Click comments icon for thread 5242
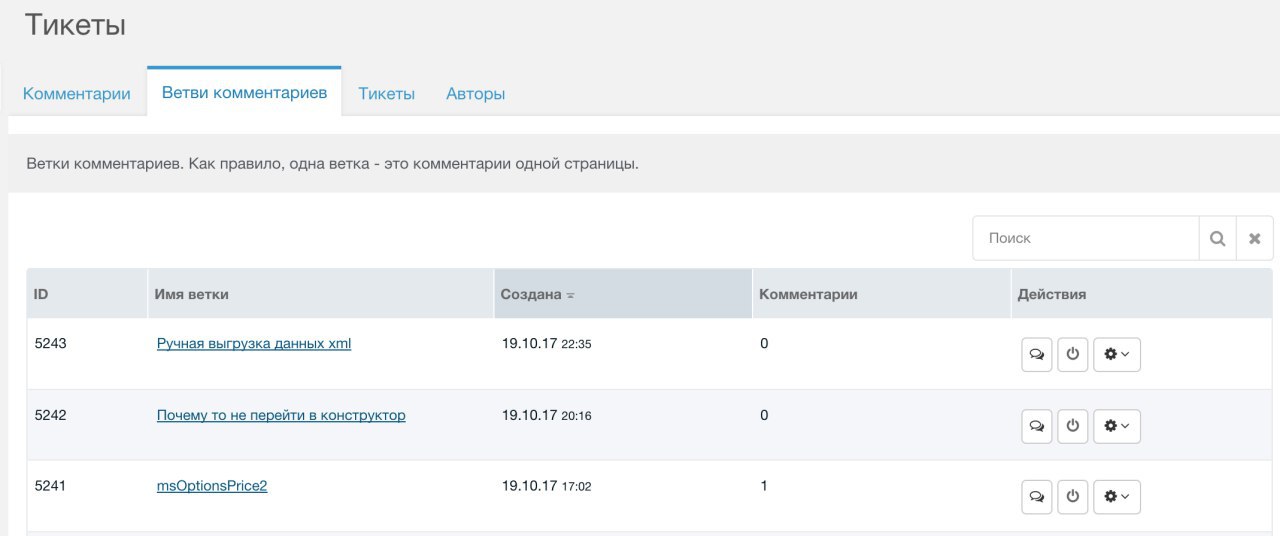Image resolution: width=1280 pixels, height=536 pixels. pos(1036,426)
